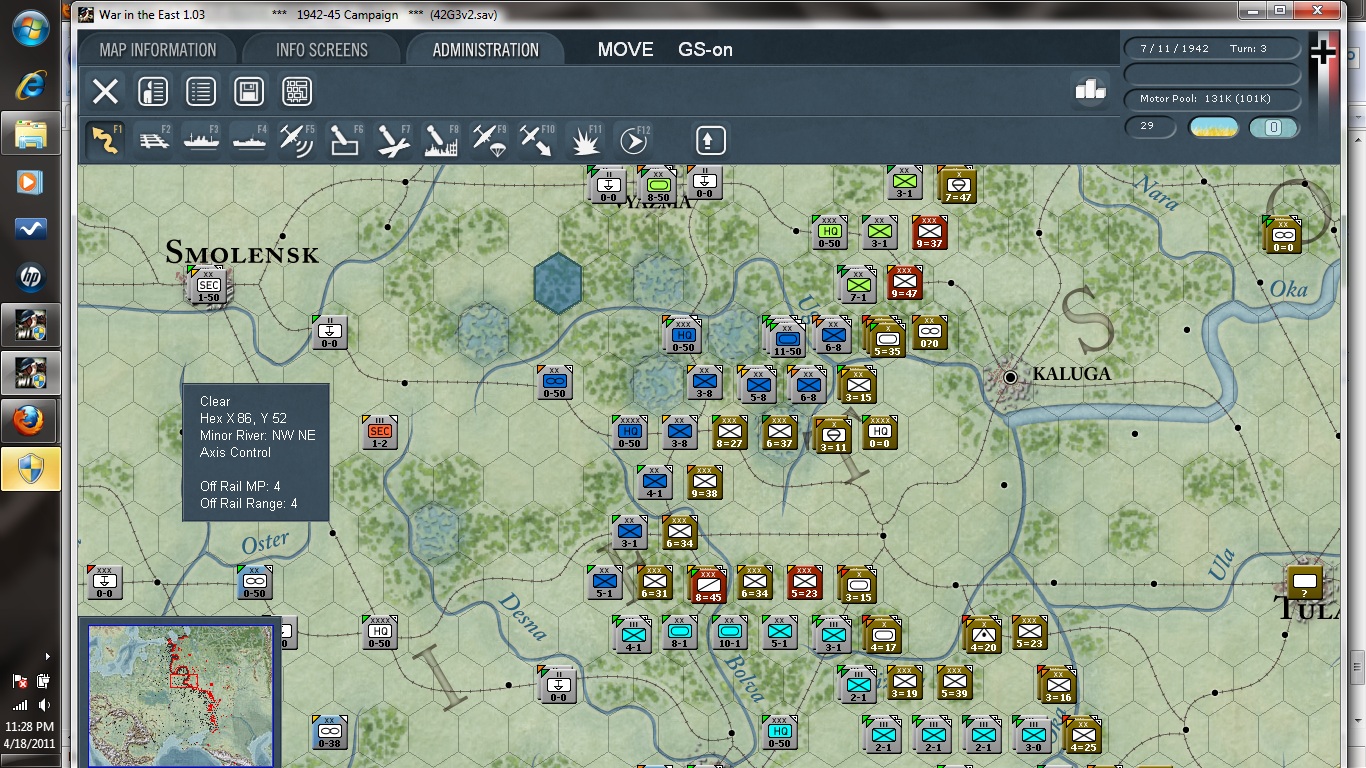Open the report icon with person and list
This screenshot has height=768, width=1366.
tap(152, 92)
